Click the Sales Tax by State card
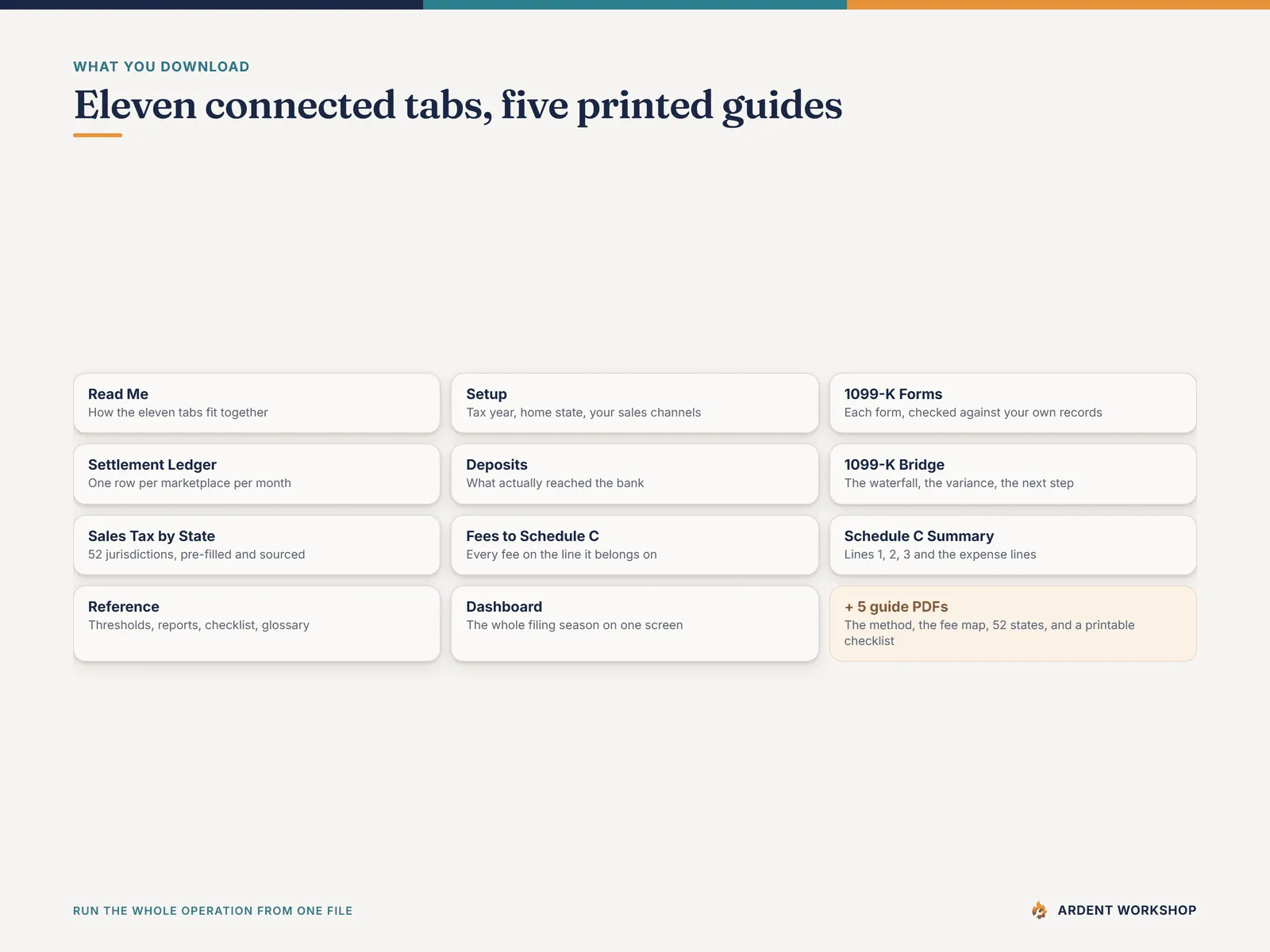This screenshot has height=952, width=1270. click(x=256, y=545)
